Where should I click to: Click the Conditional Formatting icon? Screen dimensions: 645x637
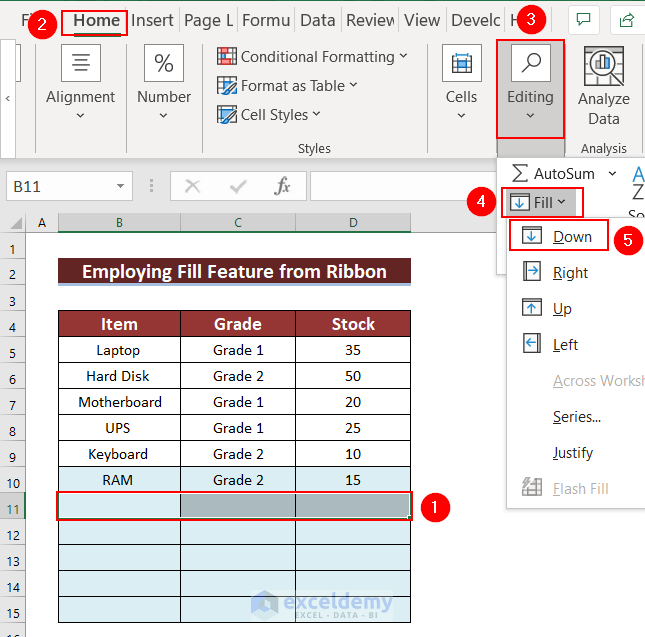pos(227,56)
